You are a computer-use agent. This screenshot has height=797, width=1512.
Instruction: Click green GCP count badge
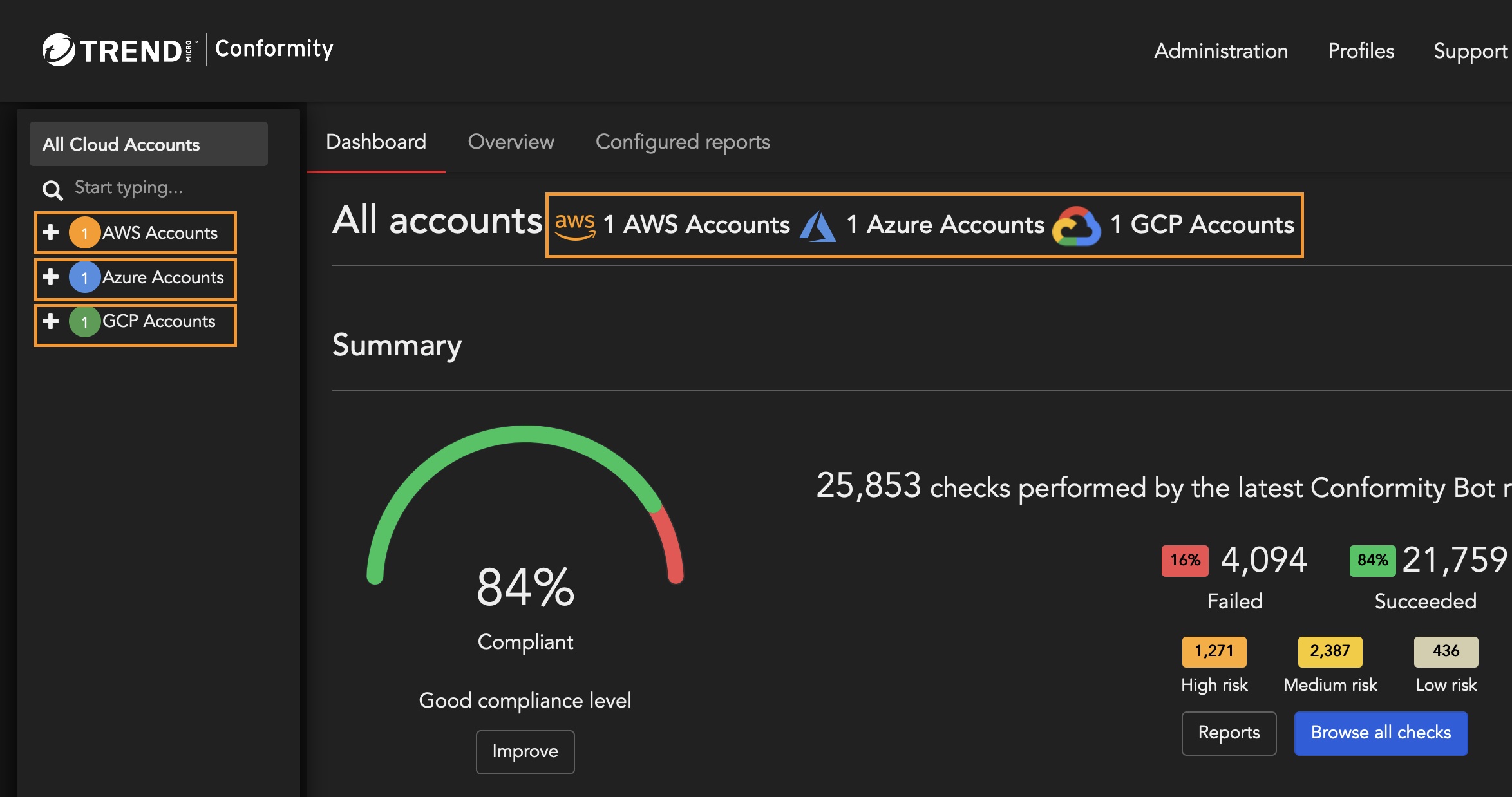pyautogui.click(x=84, y=321)
